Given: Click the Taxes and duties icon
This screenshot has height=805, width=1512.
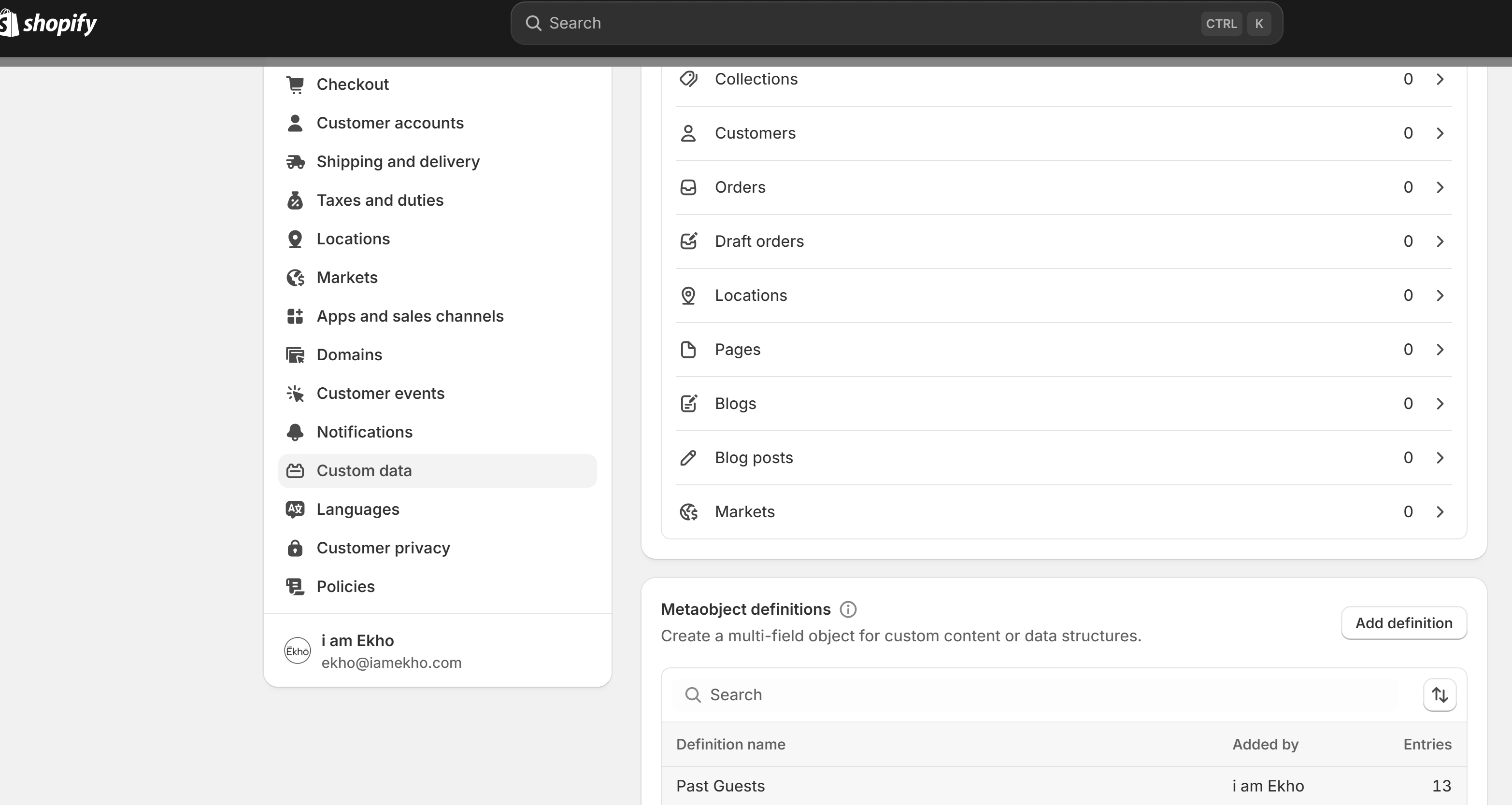Looking at the screenshot, I should coord(295,201).
